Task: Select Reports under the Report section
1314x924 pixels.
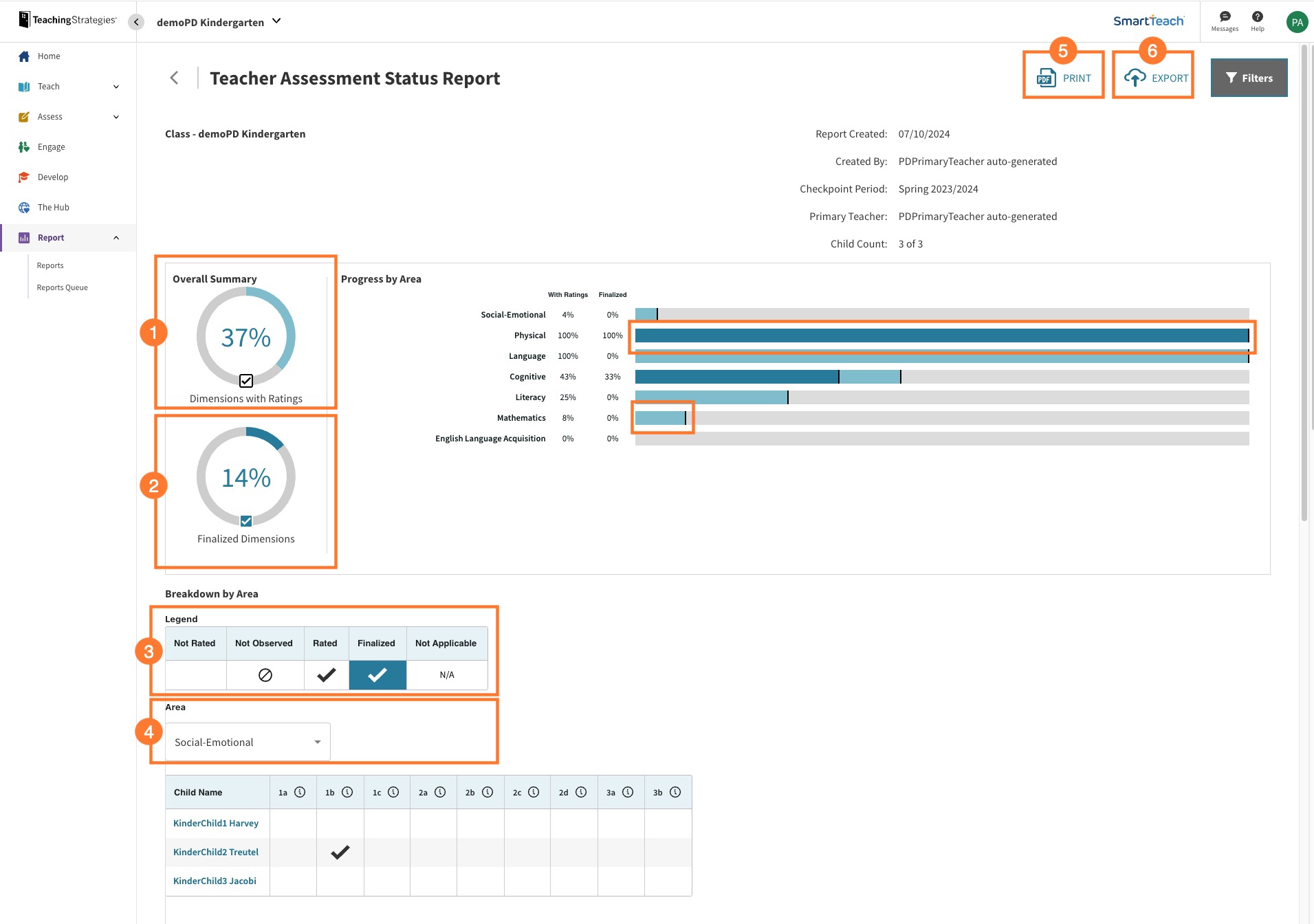Action: click(x=50, y=265)
